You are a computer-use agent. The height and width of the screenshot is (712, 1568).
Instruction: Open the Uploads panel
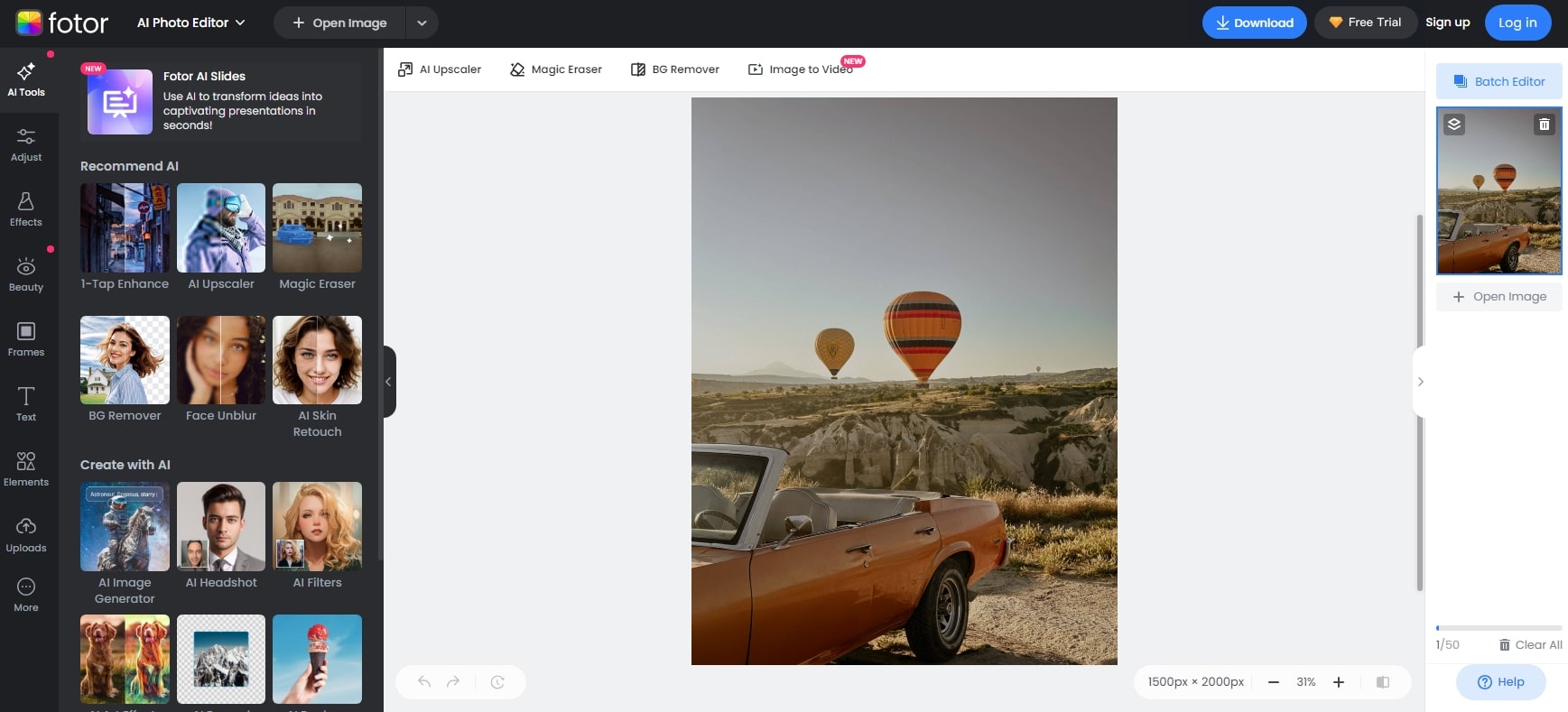click(26, 535)
